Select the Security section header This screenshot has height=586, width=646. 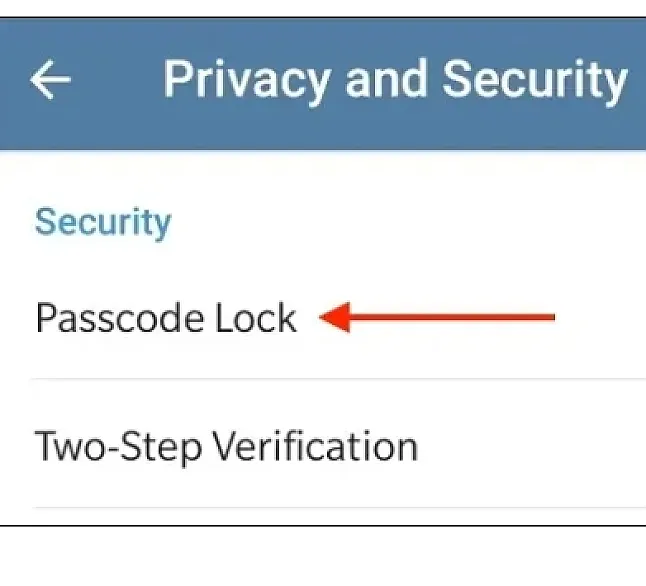click(x=103, y=223)
